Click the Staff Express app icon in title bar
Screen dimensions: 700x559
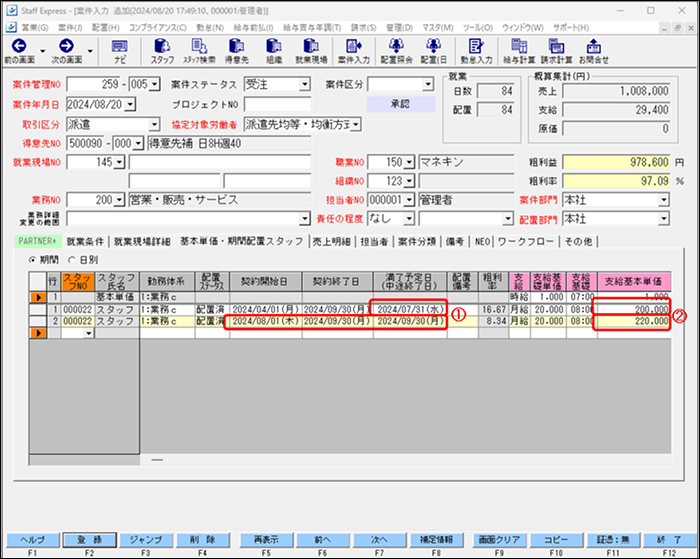tap(11, 10)
